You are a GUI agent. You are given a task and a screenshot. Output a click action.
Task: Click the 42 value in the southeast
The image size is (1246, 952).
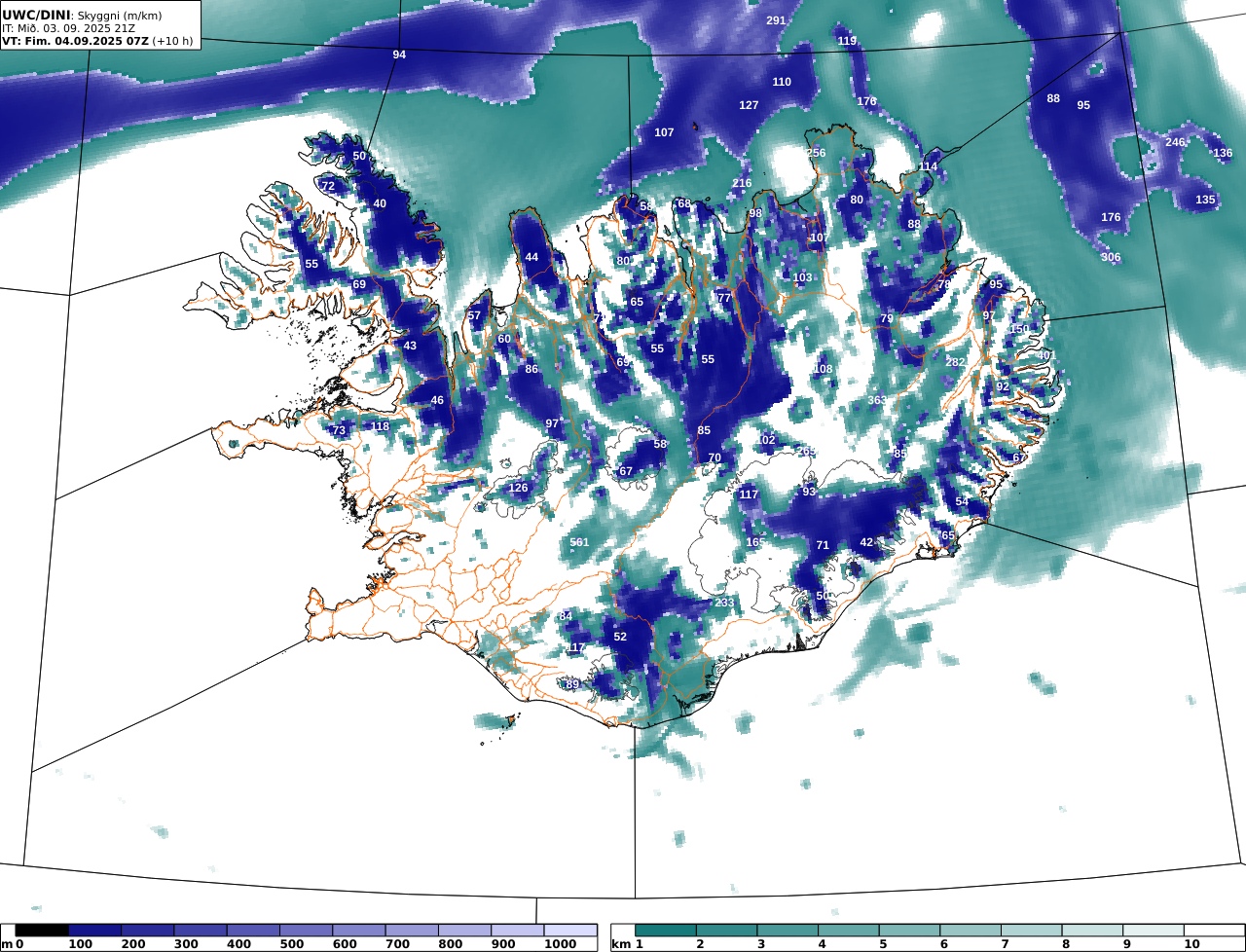(866, 542)
